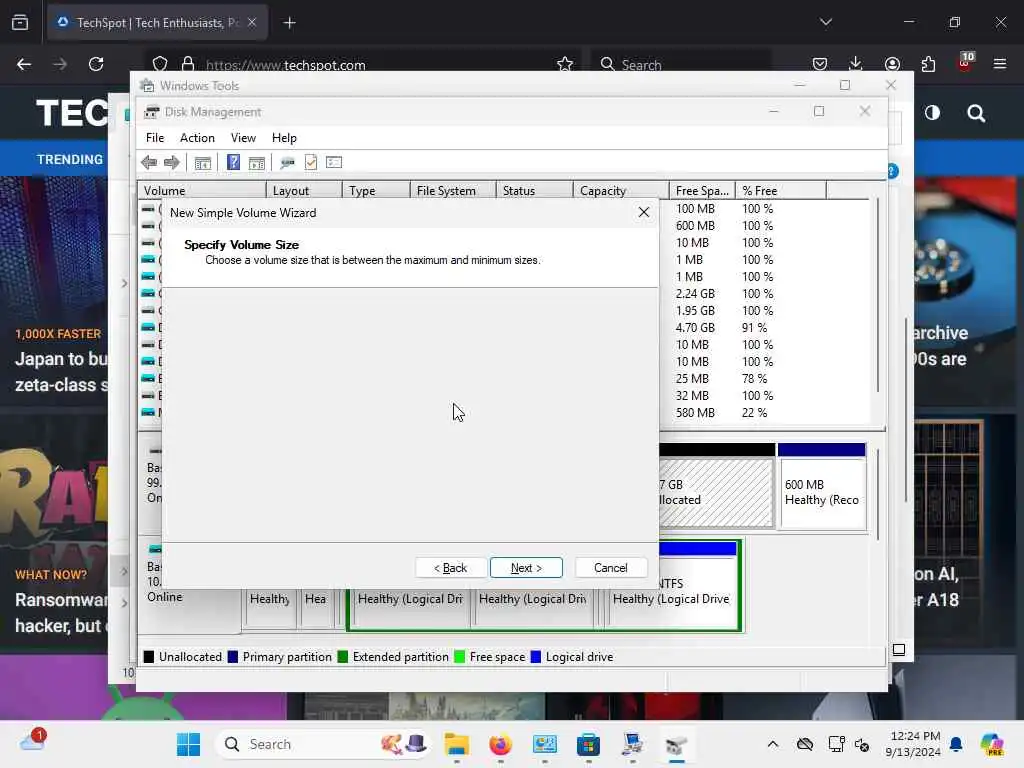Select the 600 MB Healthy recovery partition block

(x=822, y=487)
